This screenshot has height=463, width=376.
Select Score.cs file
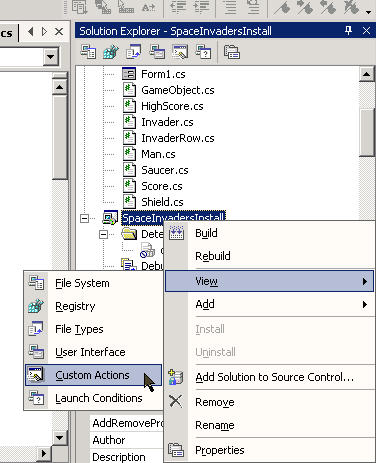point(162,186)
